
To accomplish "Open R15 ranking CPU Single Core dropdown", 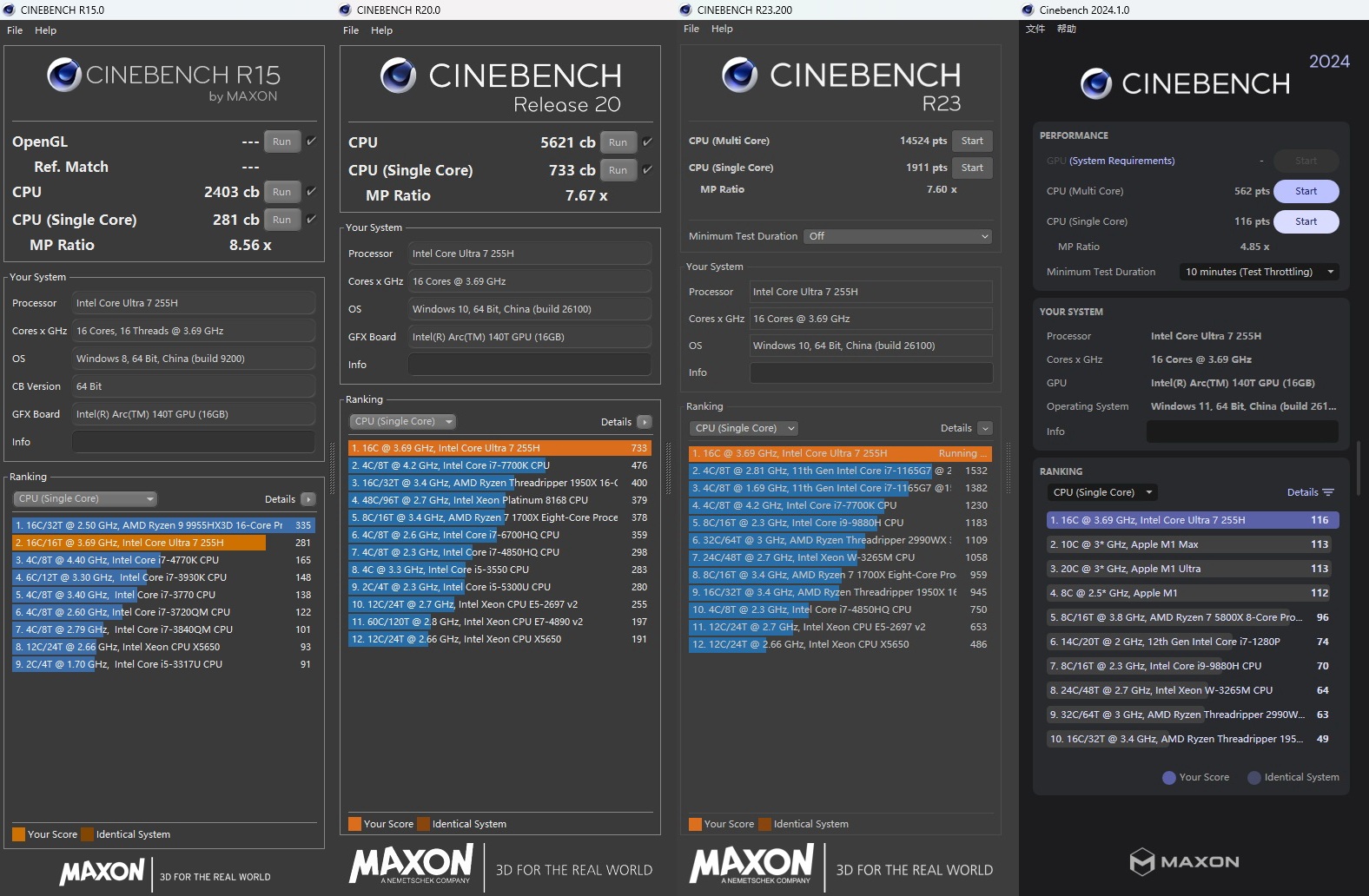I will click(x=85, y=498).
